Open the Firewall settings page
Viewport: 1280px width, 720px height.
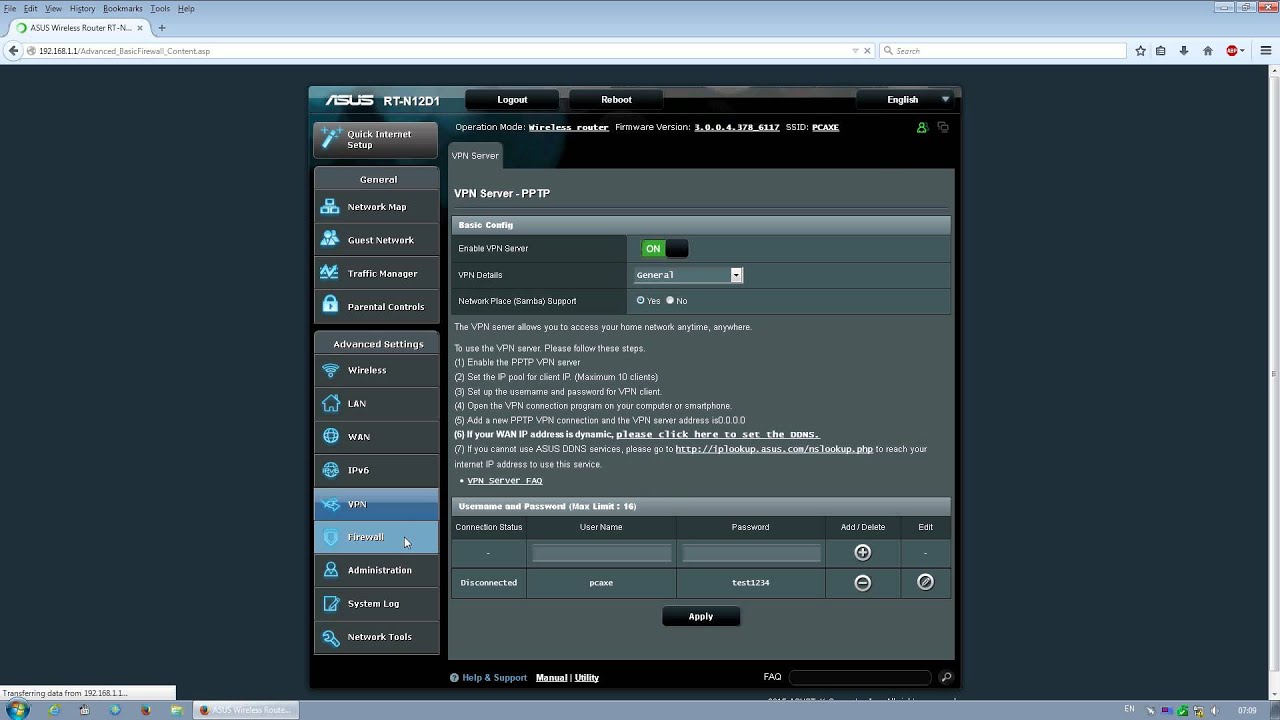[x=376, y=537]
